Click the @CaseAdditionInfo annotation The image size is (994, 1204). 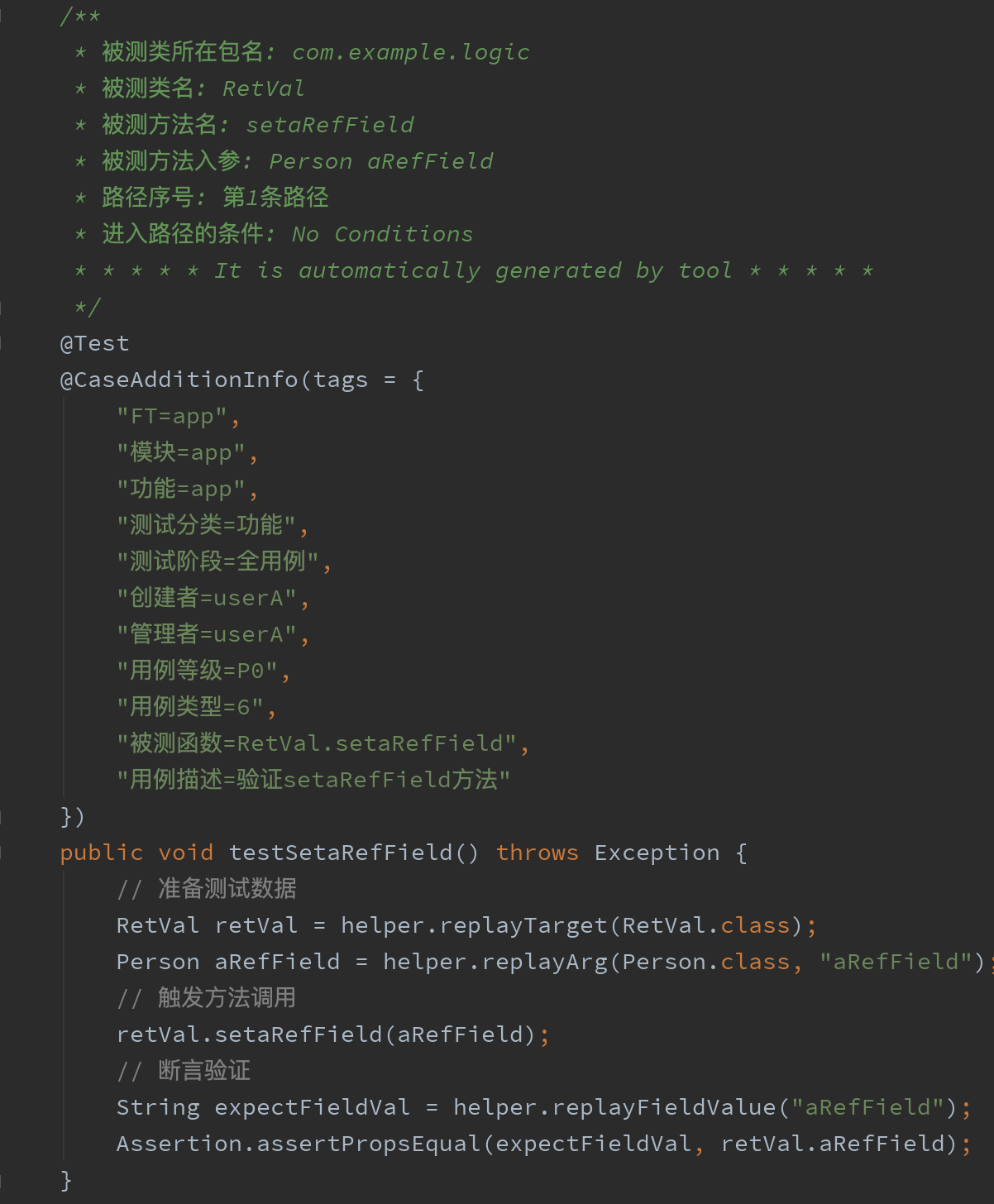pyautogui.click(x=179, y=380)
